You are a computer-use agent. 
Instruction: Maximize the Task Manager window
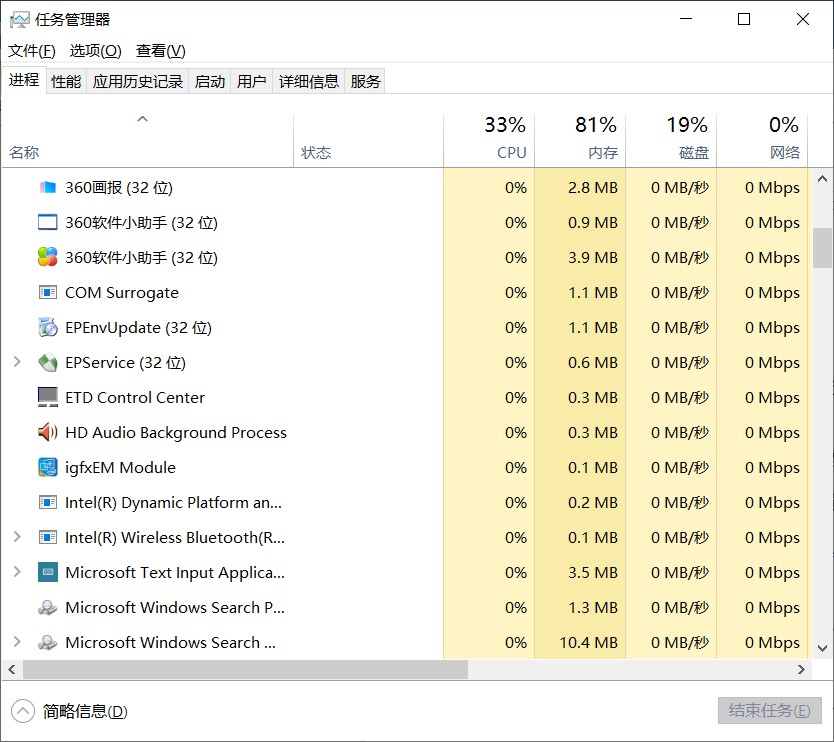tap(744, 20)
